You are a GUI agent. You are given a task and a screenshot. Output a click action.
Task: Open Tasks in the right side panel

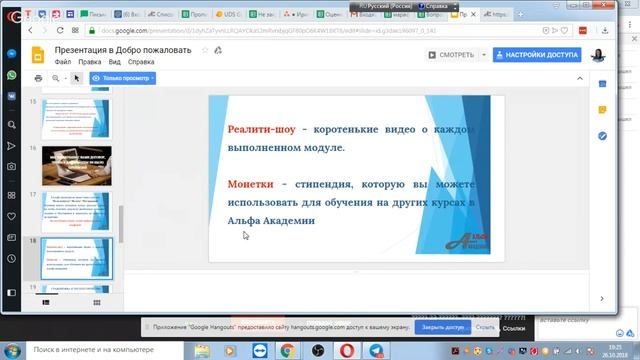tap(602, 136)
